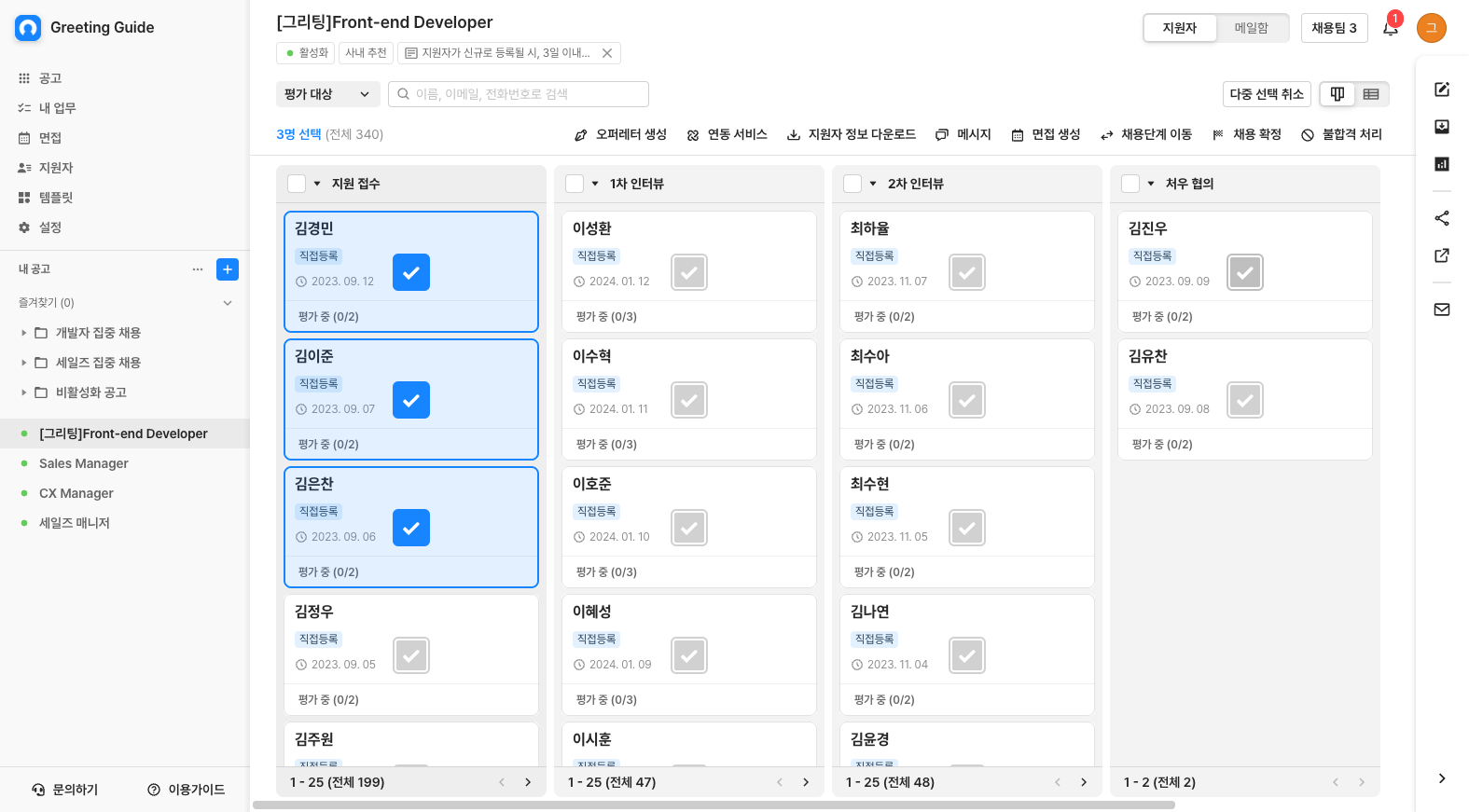Click the orange user avatar
The width and height of the screenshot is (1469, 812).
click(1431, 28)
